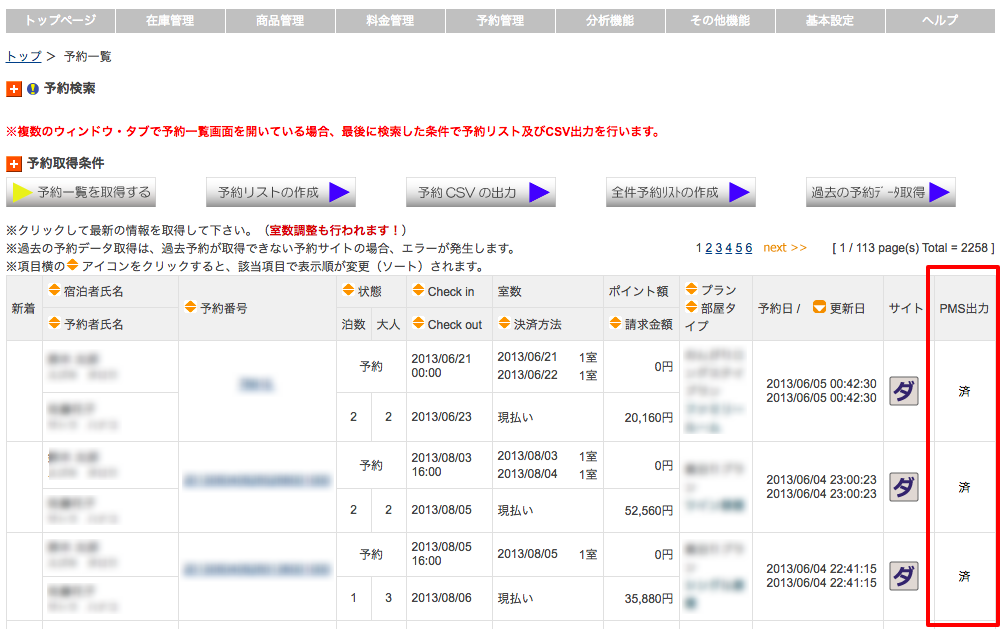The width and height of the screenshot is (1004, 629).
Task: Open トップページ menu tab
Action: (x=61, y=20)
